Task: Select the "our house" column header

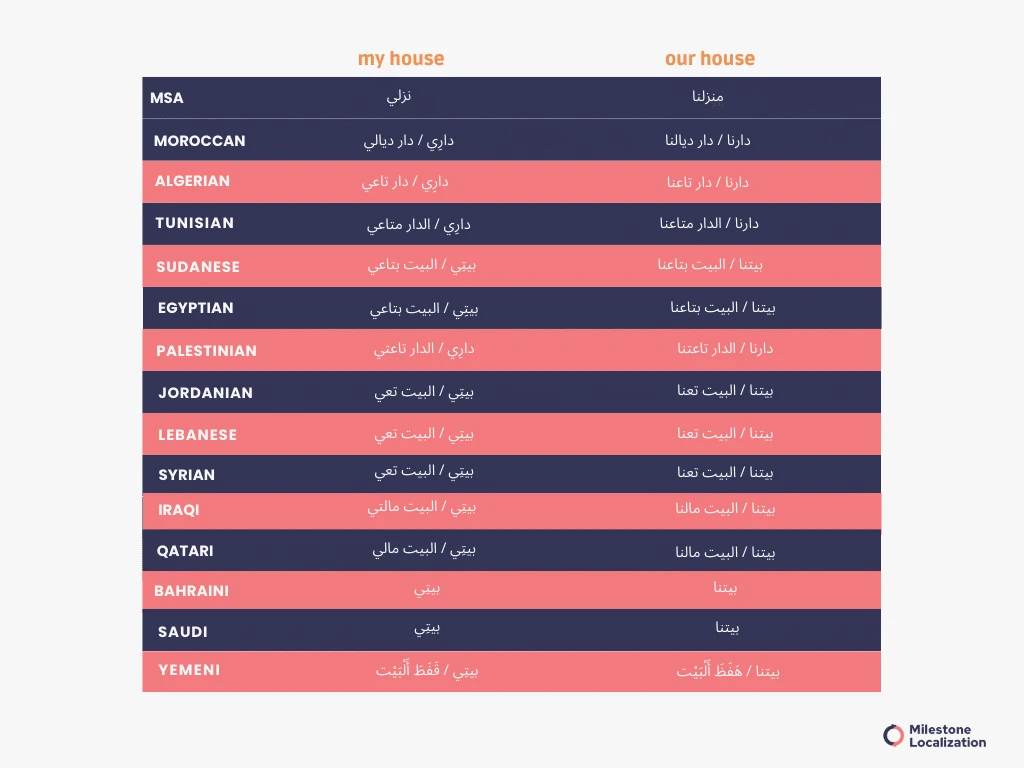Action: coord(710,59)
